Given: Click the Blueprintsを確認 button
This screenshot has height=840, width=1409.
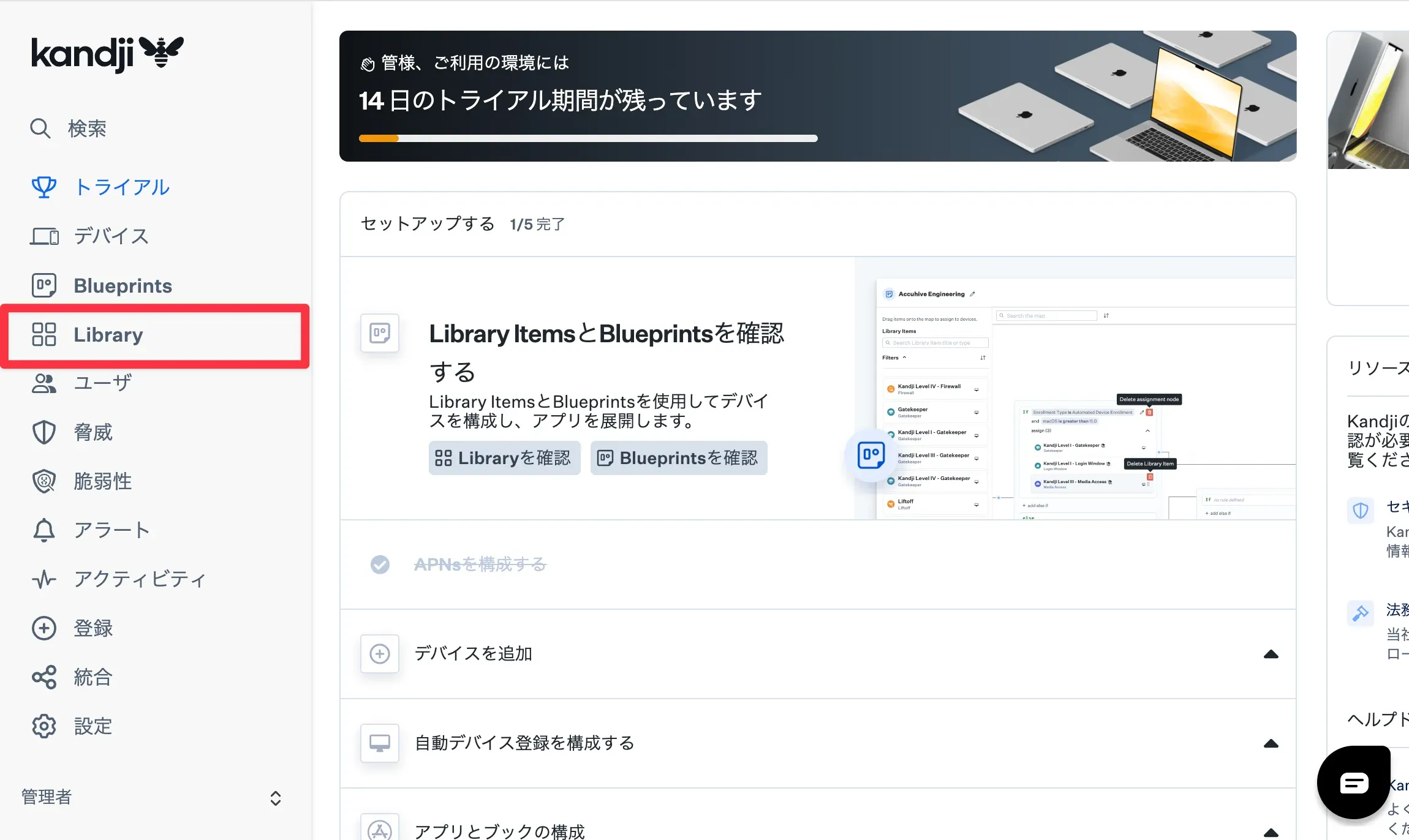Looking at the screenshot, I should (679, 458).
